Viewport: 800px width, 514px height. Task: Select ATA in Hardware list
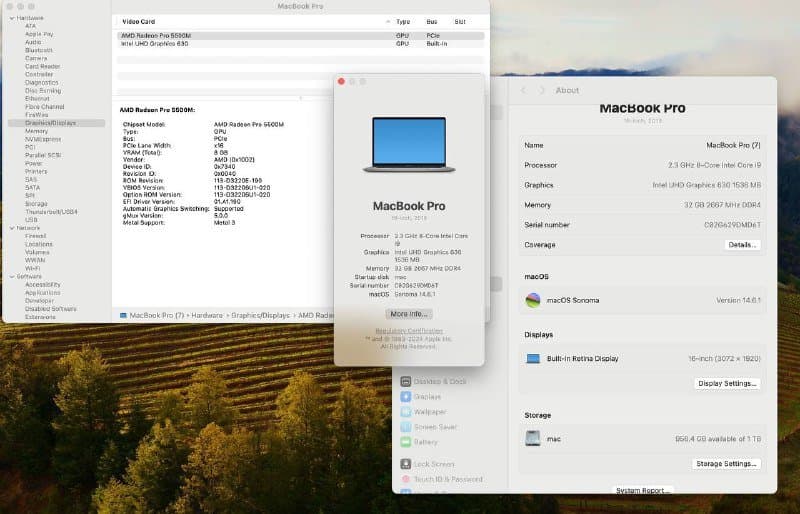pos(31,26)
